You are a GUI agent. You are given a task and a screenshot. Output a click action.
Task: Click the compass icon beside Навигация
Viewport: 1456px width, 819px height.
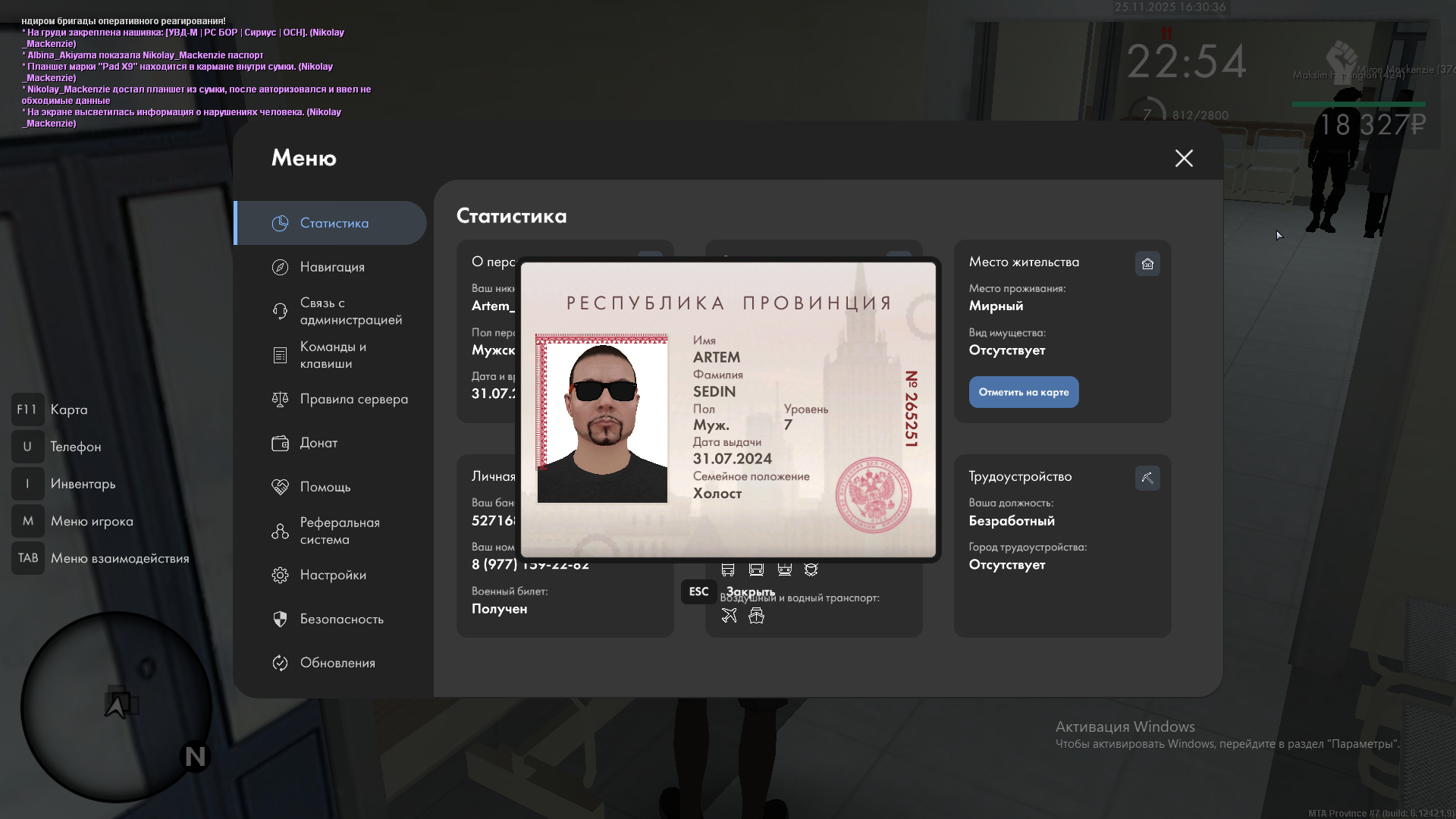click(x=280, y=267)
